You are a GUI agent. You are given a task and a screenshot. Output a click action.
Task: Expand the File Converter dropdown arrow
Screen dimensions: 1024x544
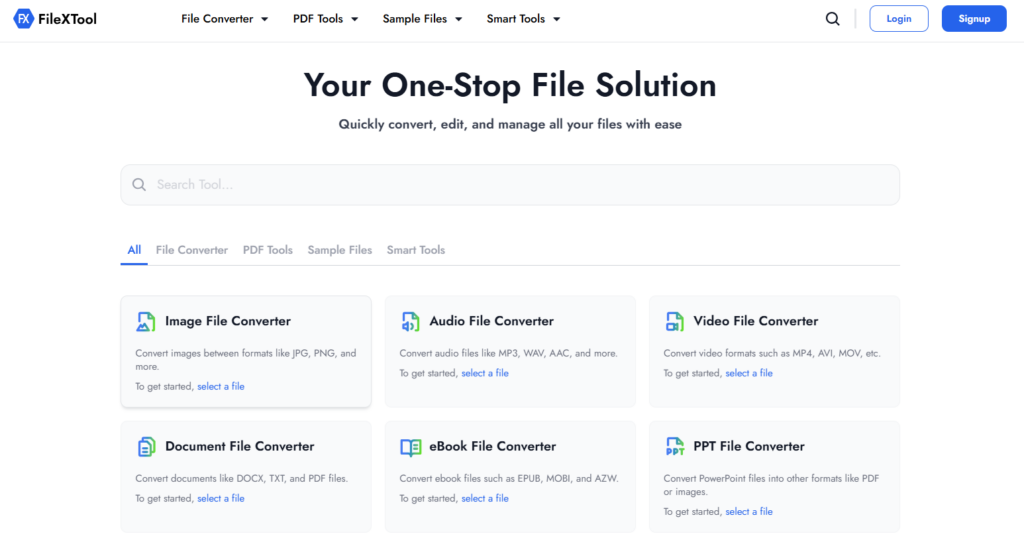coord(264,20)
